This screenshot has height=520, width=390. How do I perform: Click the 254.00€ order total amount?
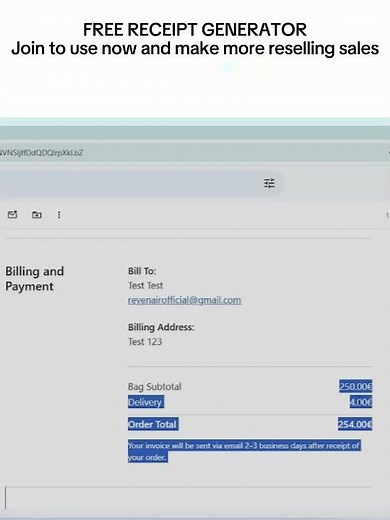pyautogui.click(x=355, y=424)
